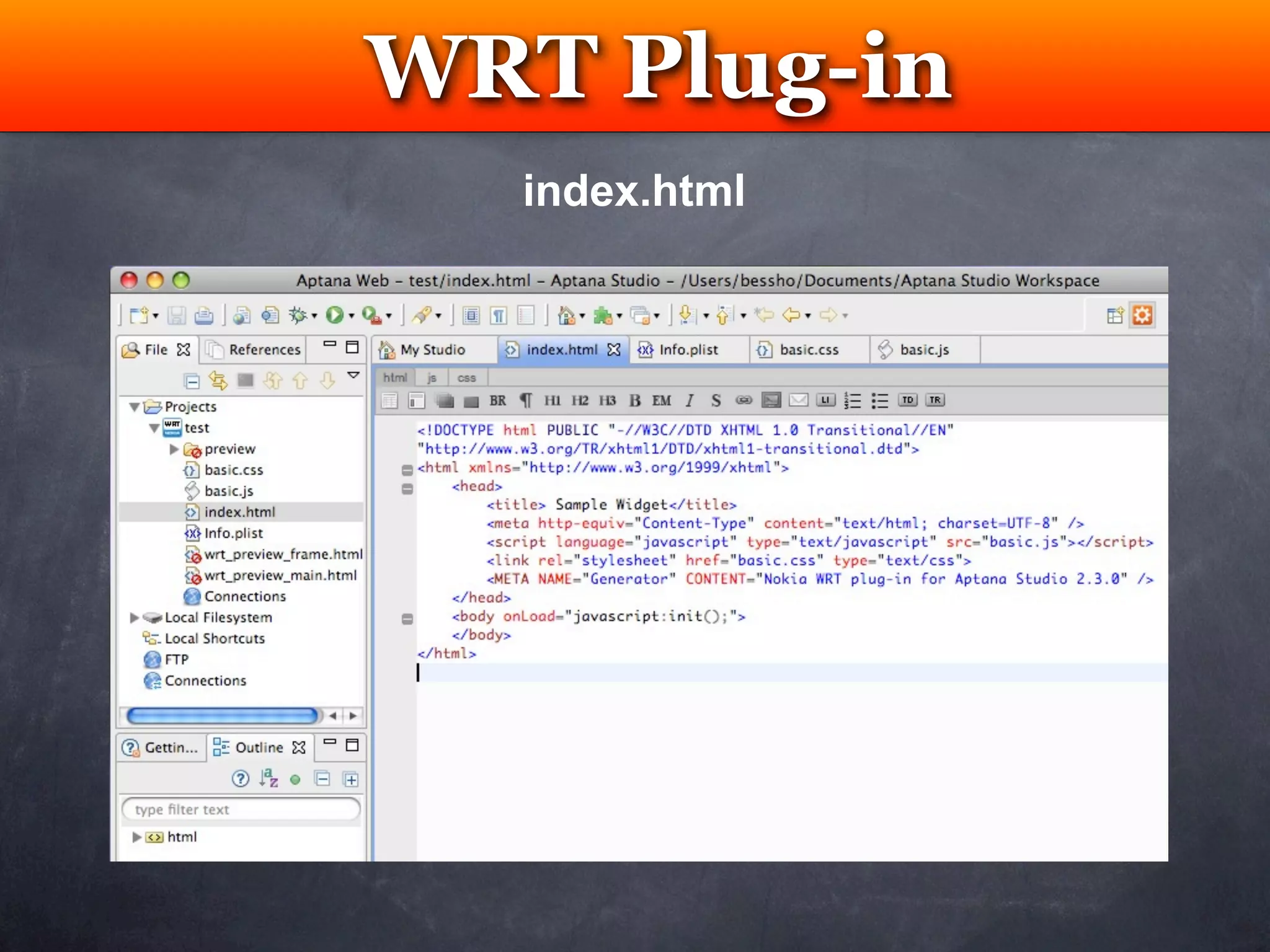Collapse the body element fold marker
The width and height of the screenshot is (1270, 952).
click(x=407, y=619)
